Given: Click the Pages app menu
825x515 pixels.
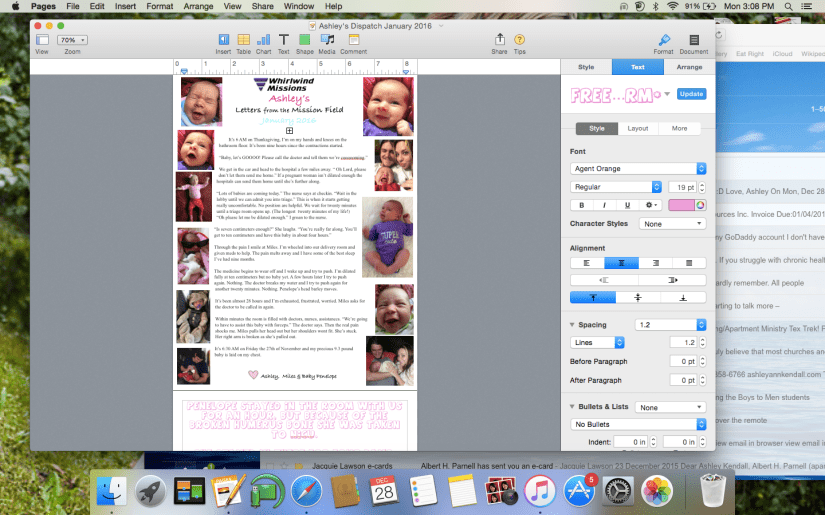Looking at the screenshot, I should pos(43,6).
